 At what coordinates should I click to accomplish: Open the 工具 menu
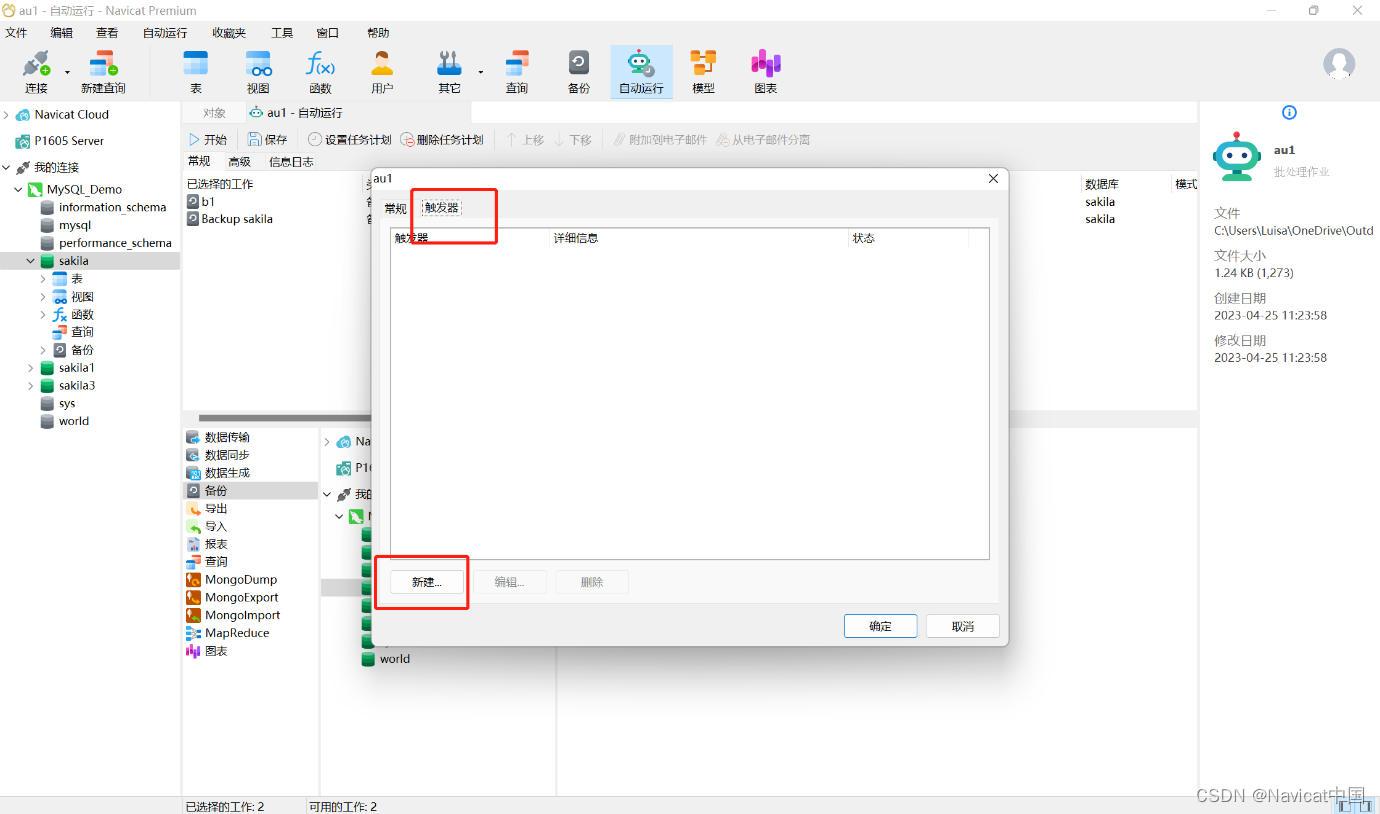pos(282,33)
